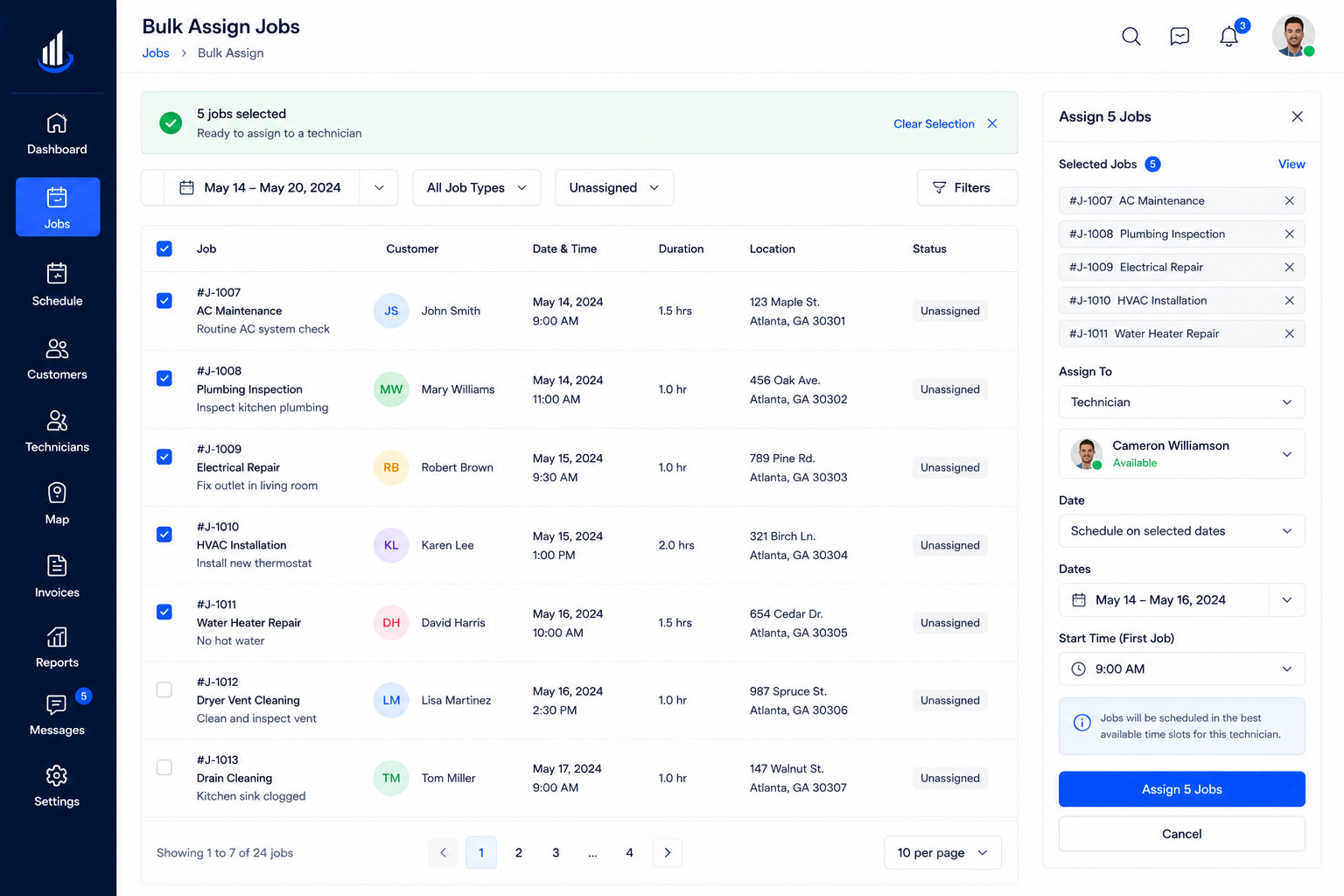Image resolution: width=1344 pixels, height=896 pixels.
Task: Uncheck job #J-1008 Plumbing Inspection
Action: [164, 378]
